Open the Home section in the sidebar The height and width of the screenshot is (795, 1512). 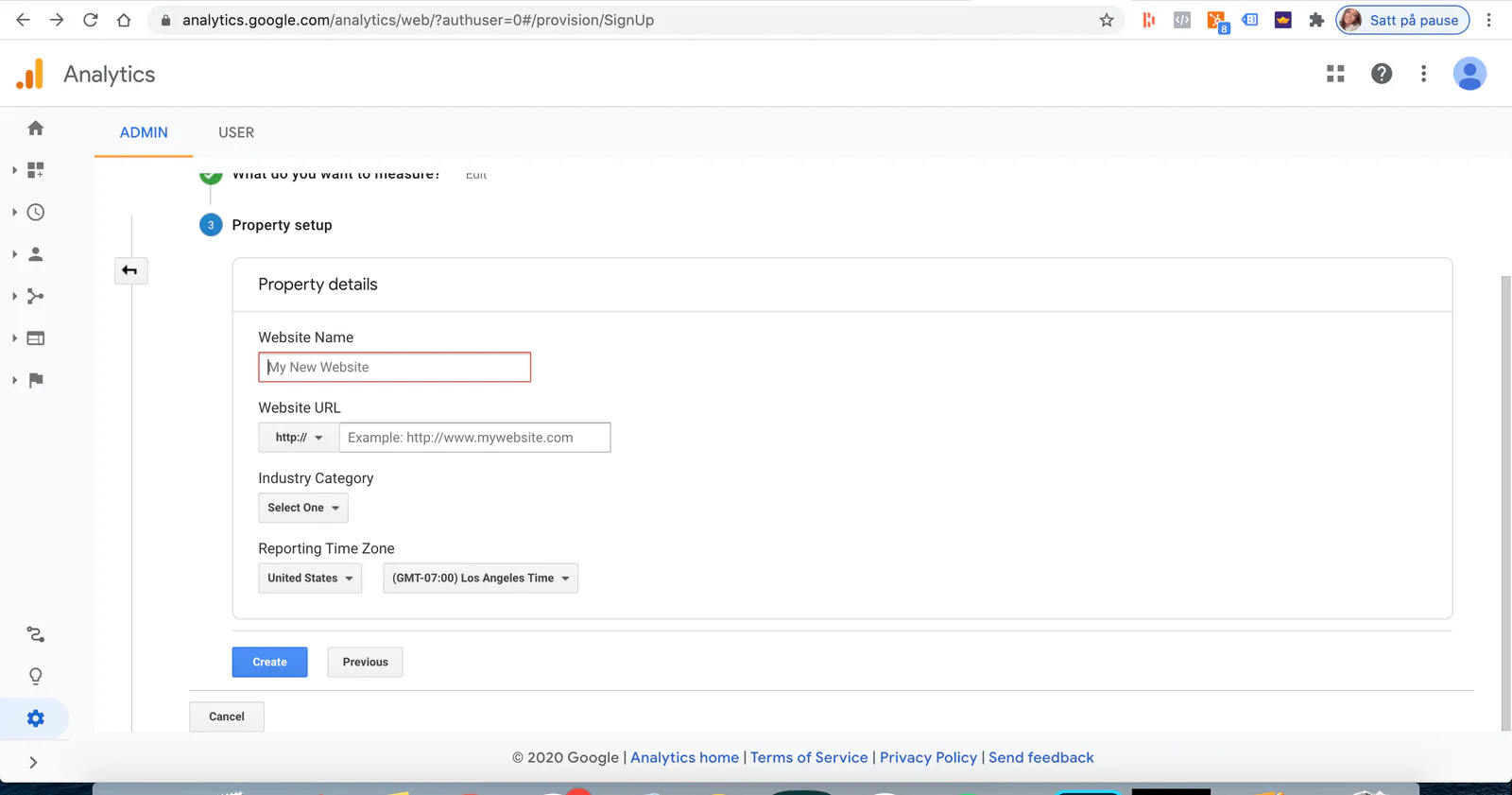tap(36, 128)
